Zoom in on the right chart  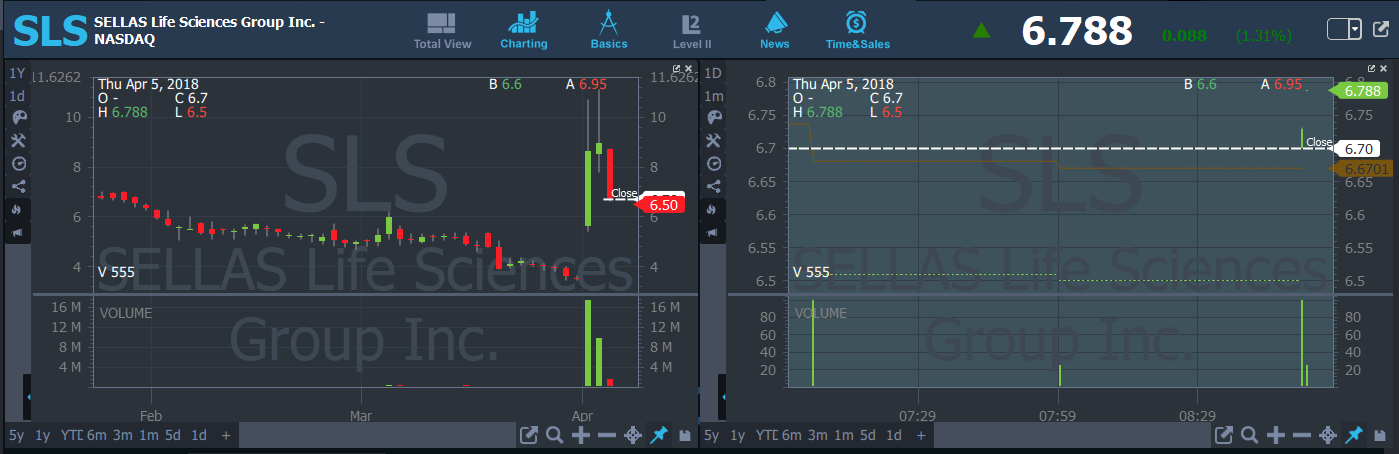tap(1277, 435)
